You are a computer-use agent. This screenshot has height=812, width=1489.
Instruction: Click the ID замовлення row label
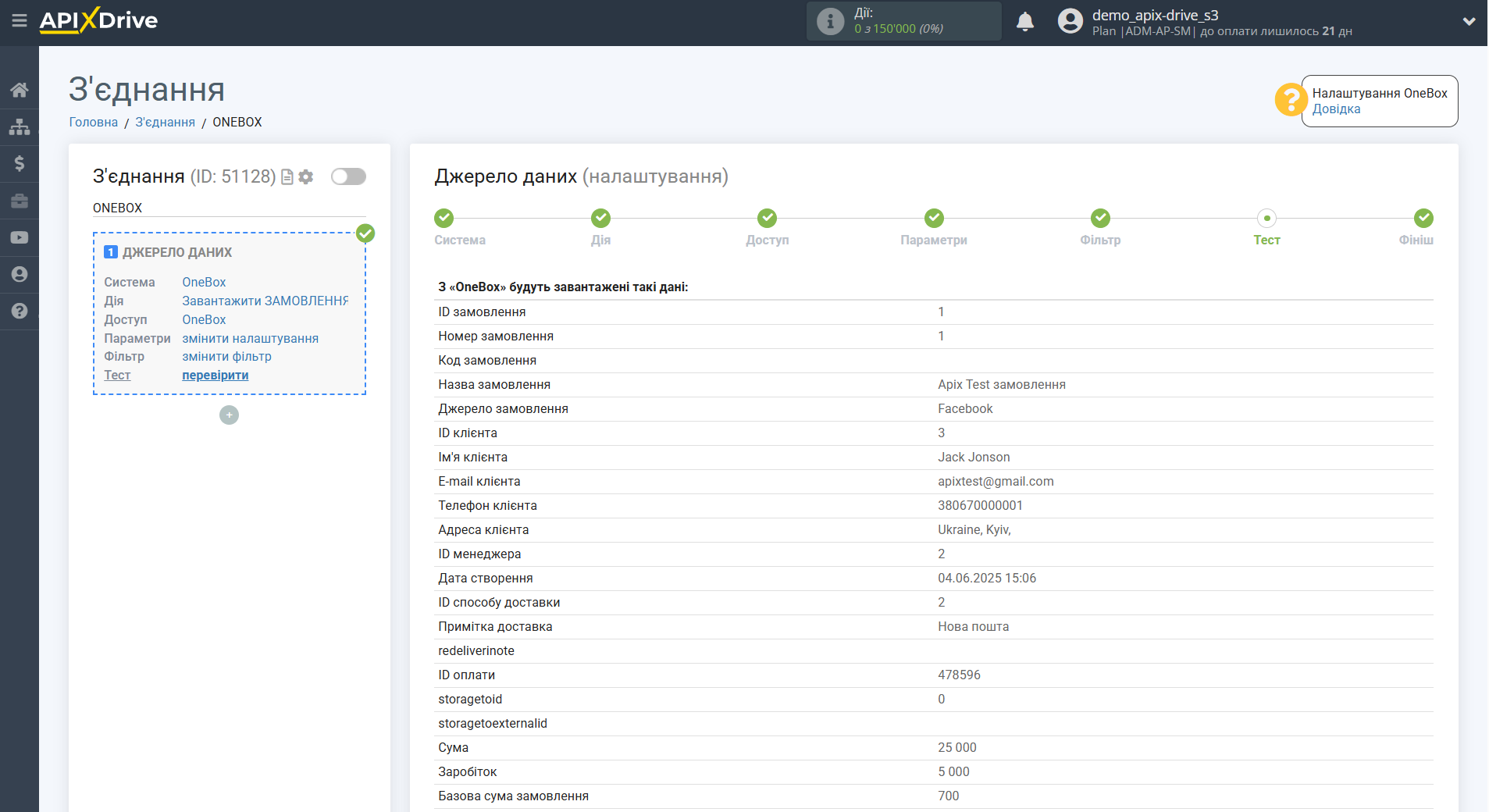pyautogui.click(x=482, y=312)
